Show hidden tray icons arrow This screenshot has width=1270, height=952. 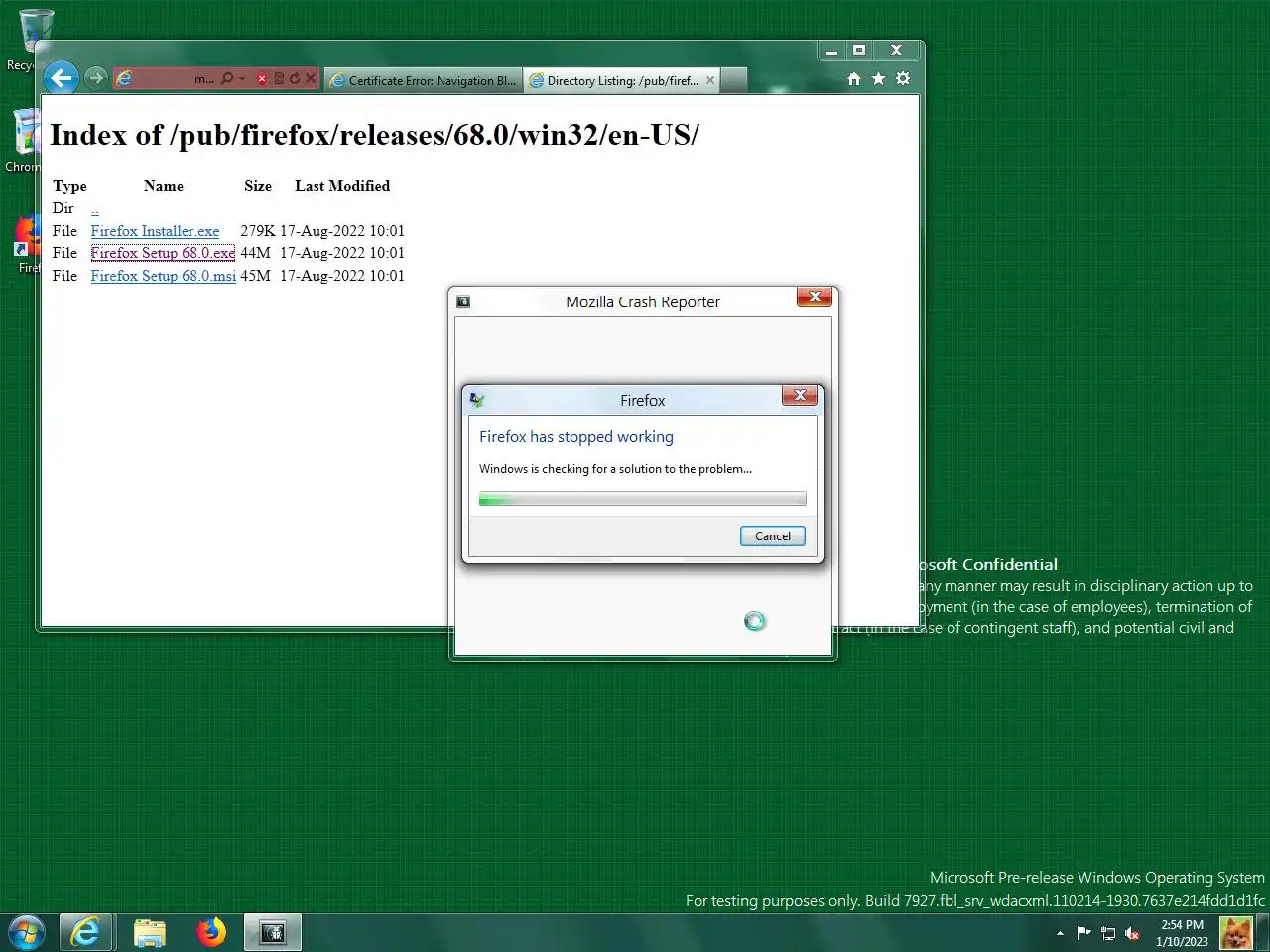(x=1060, y=933)
